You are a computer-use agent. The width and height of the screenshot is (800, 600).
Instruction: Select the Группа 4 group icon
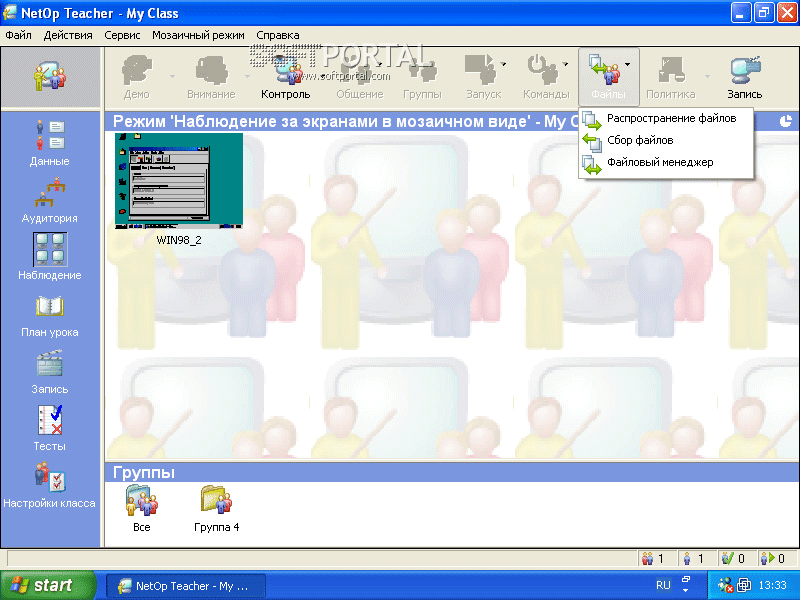click(216, 509)
